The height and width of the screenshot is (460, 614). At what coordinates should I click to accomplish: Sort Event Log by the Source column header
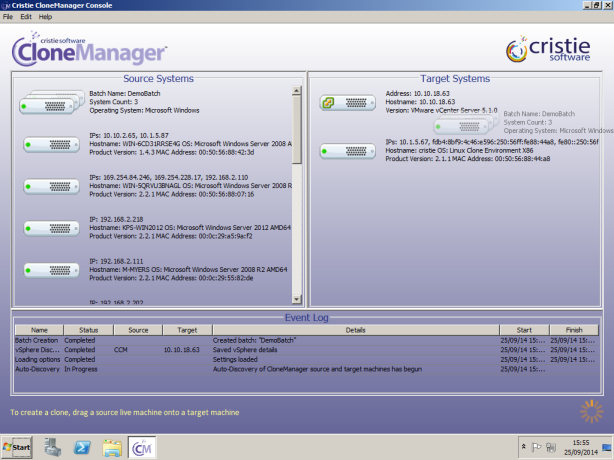138,330
